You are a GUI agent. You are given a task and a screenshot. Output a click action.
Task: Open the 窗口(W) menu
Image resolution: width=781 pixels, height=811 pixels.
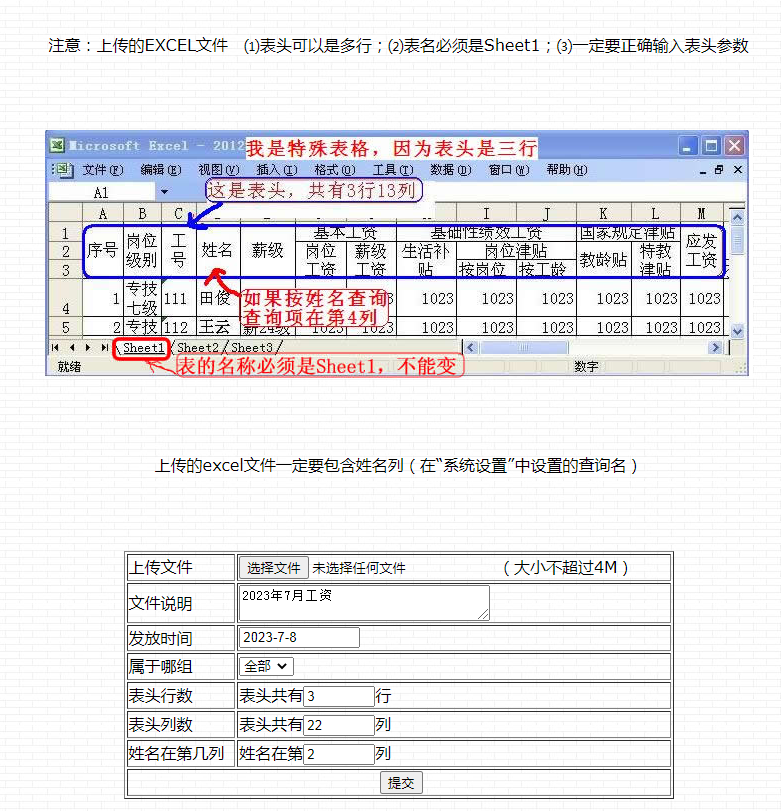[509, 170]
